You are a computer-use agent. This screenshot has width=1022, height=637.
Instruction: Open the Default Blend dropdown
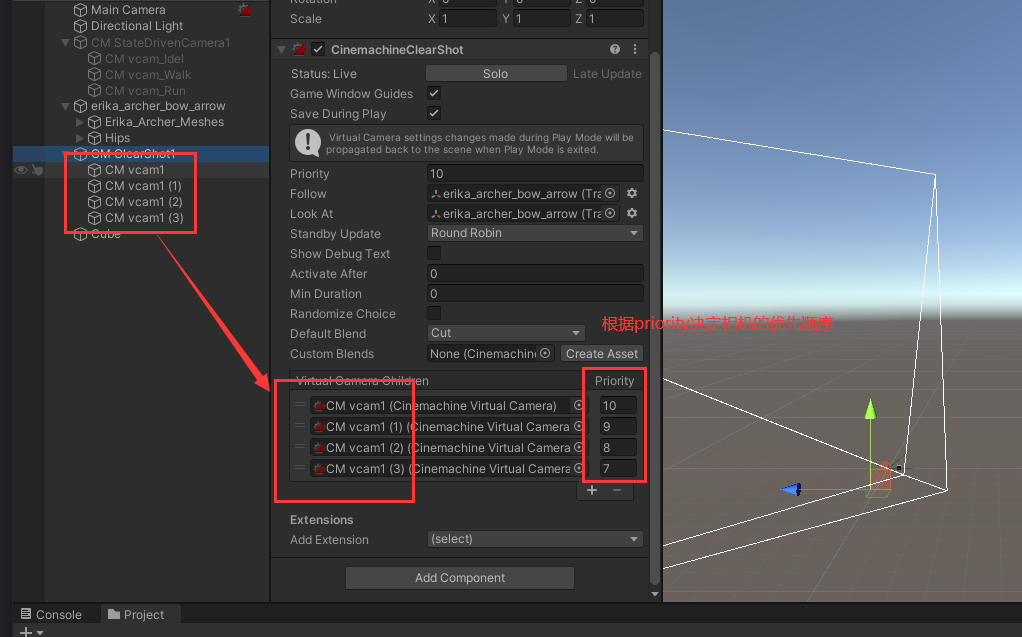(506, 332)
